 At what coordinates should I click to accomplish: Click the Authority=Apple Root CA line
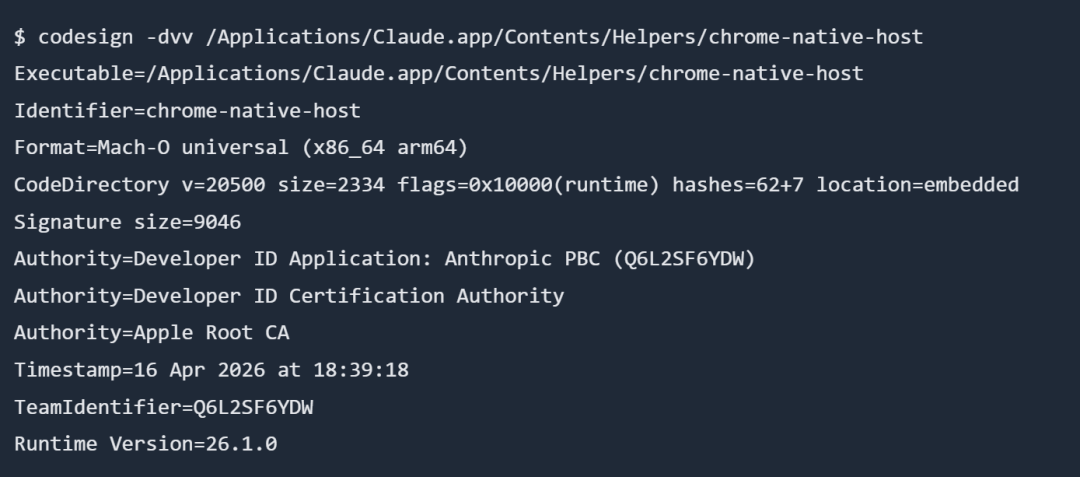click(x=151, y=333)
